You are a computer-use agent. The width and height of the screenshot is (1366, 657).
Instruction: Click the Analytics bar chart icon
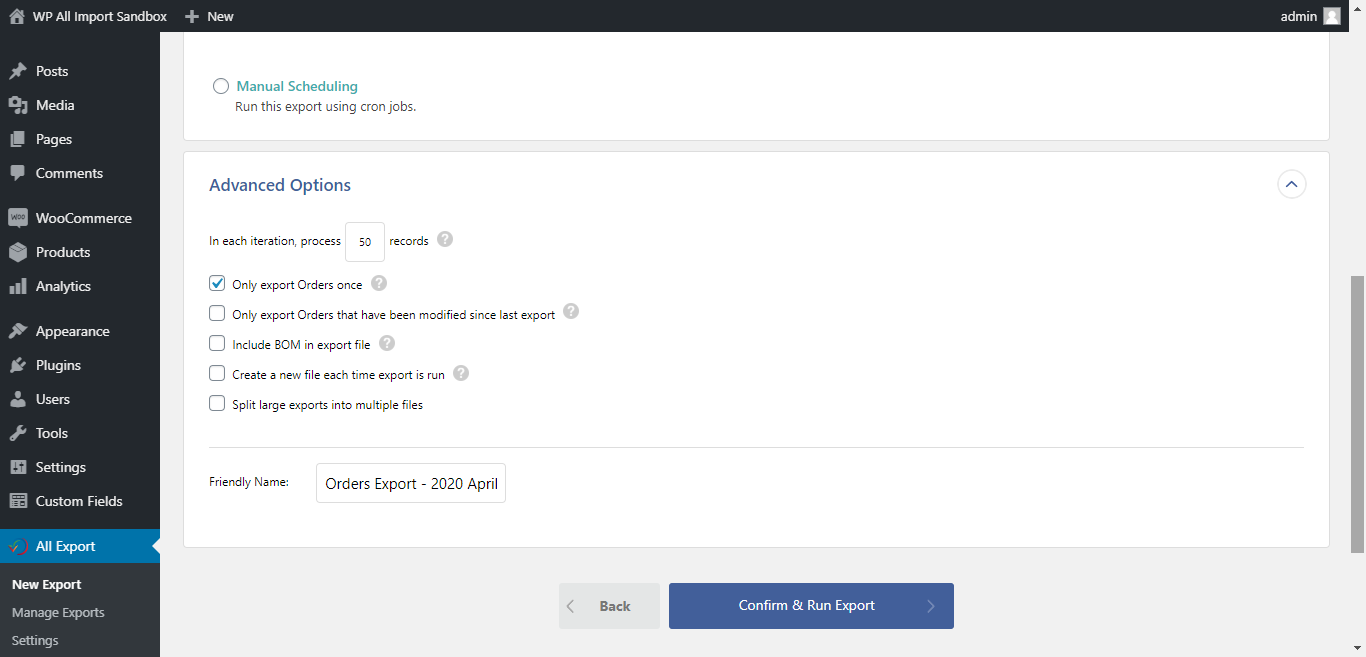pyautogui.click(x=18, y=286)
